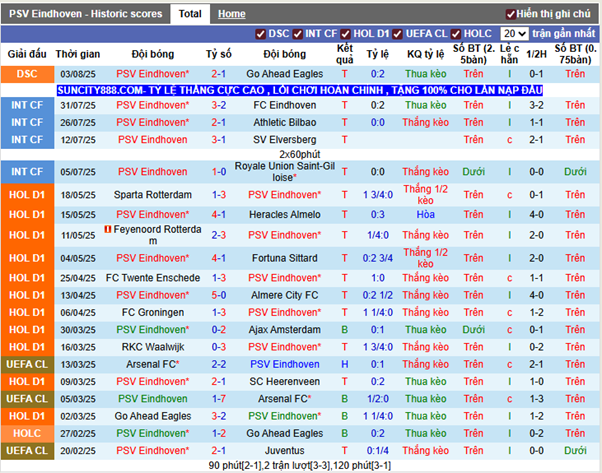Click the UEFA CL label on 20/02/25
Image resolution: width=602 pixels, height=473 pixels.
pos(27,451)
